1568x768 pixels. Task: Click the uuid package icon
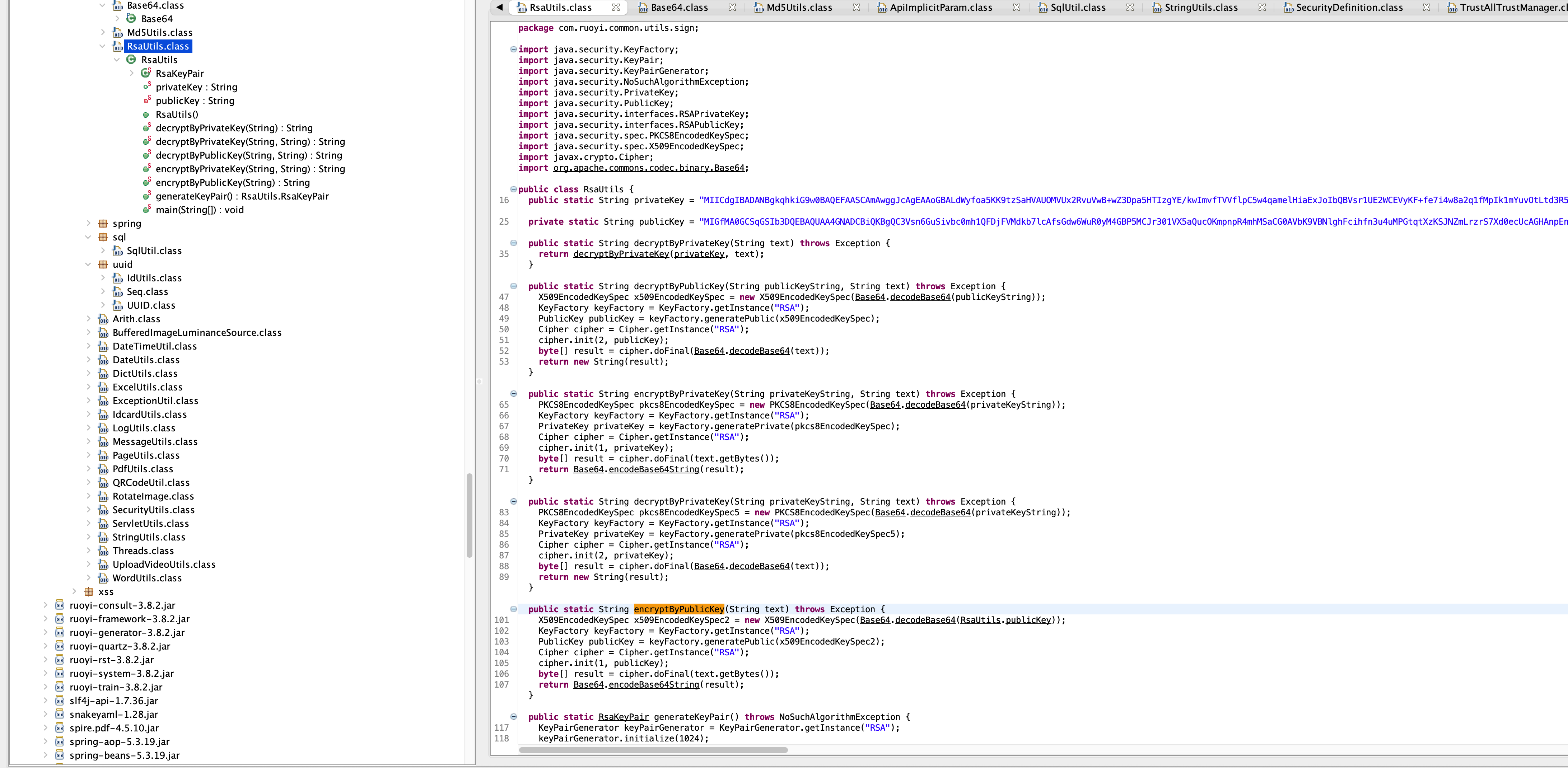(103, 264)
